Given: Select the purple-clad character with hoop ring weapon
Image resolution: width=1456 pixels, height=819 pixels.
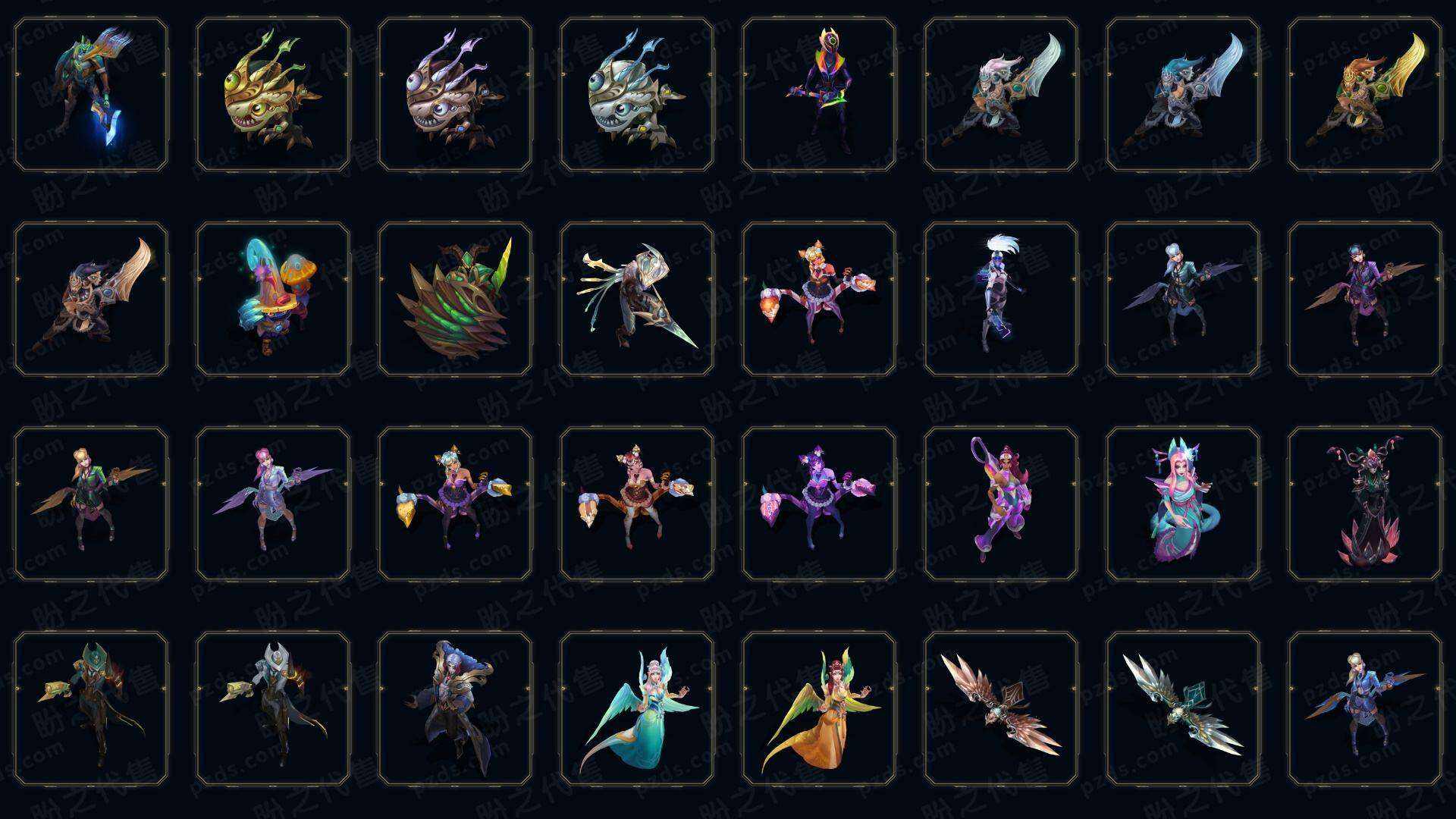Looking at the screenshot, I should (1001, 504).
